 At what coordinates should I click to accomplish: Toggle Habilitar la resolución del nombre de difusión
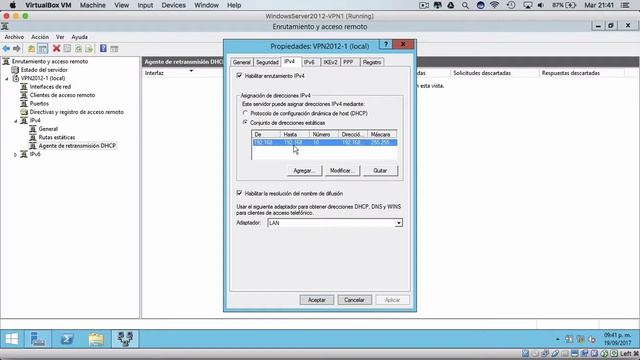pos(239,193)
